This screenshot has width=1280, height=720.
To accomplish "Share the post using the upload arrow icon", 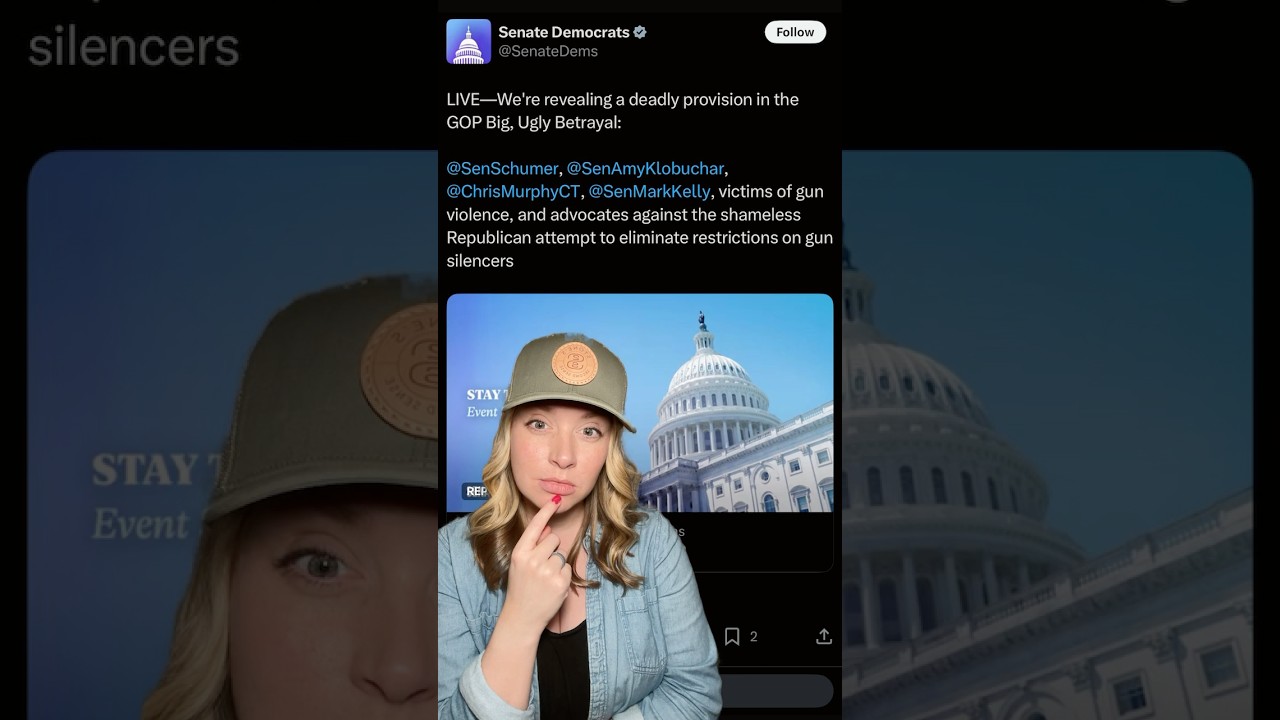I will (x=824, y=636).
